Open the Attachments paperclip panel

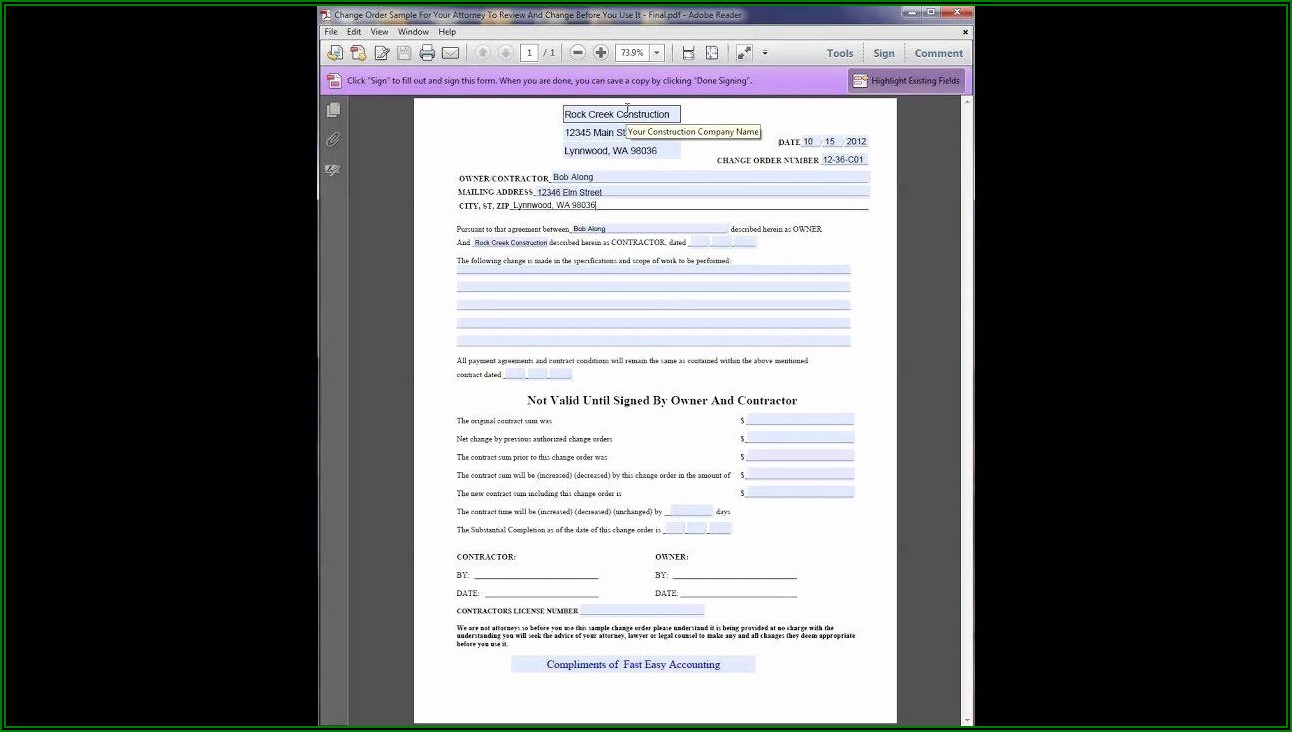click(334, 140)
